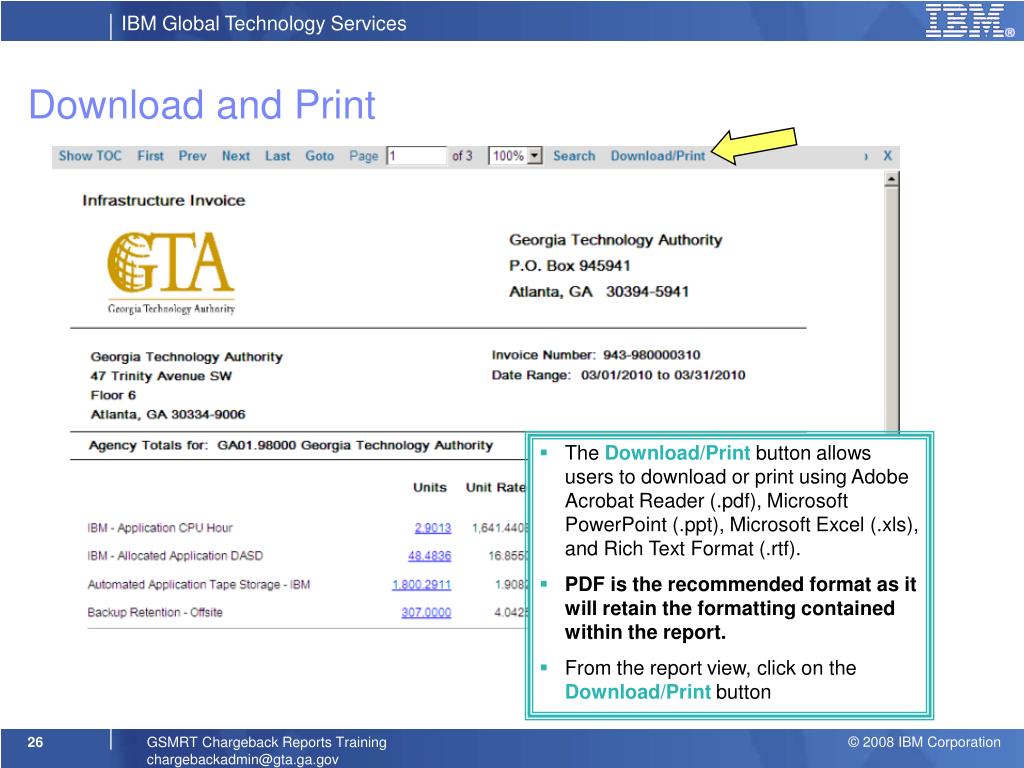Open the 48.4836 units link
The image size is (1024, 768).
[429, 556]
